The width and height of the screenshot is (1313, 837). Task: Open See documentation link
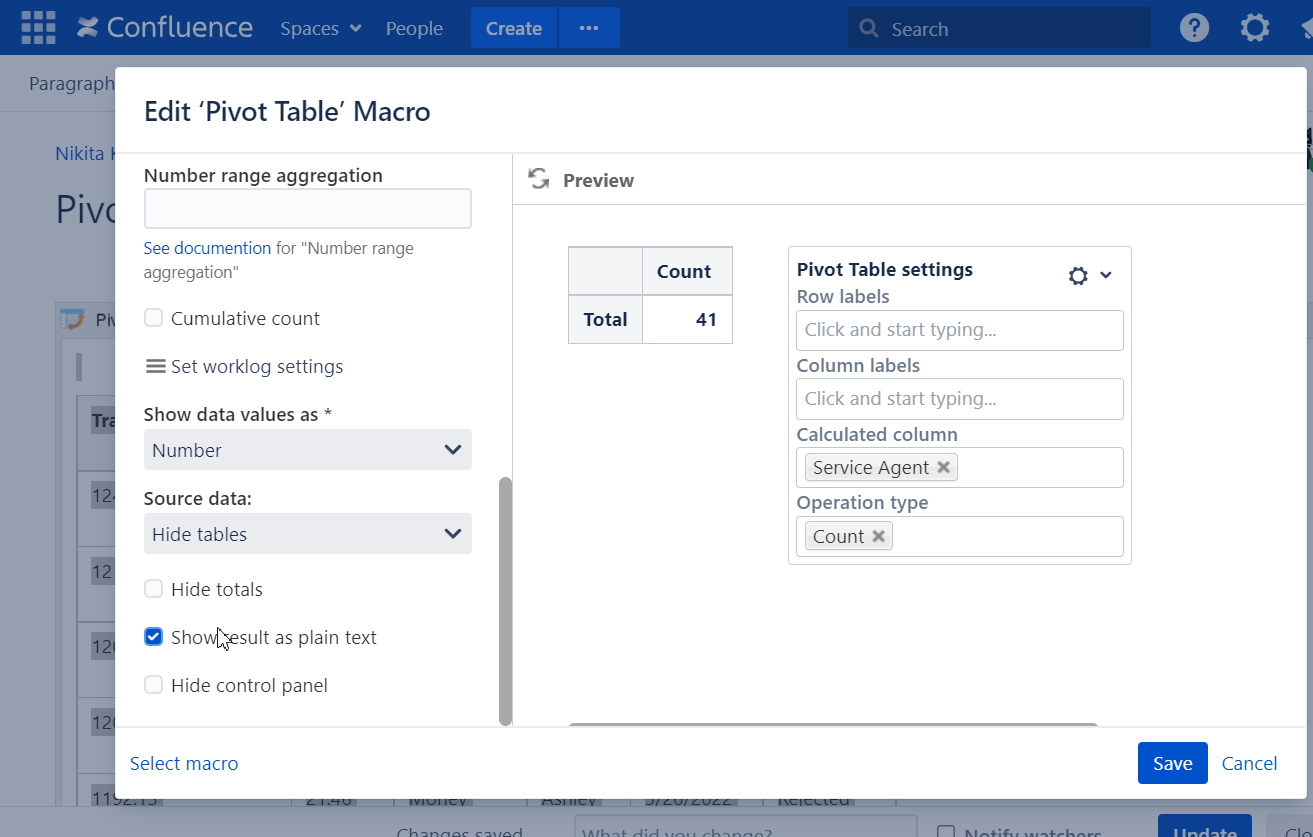(x=207, y=247)
